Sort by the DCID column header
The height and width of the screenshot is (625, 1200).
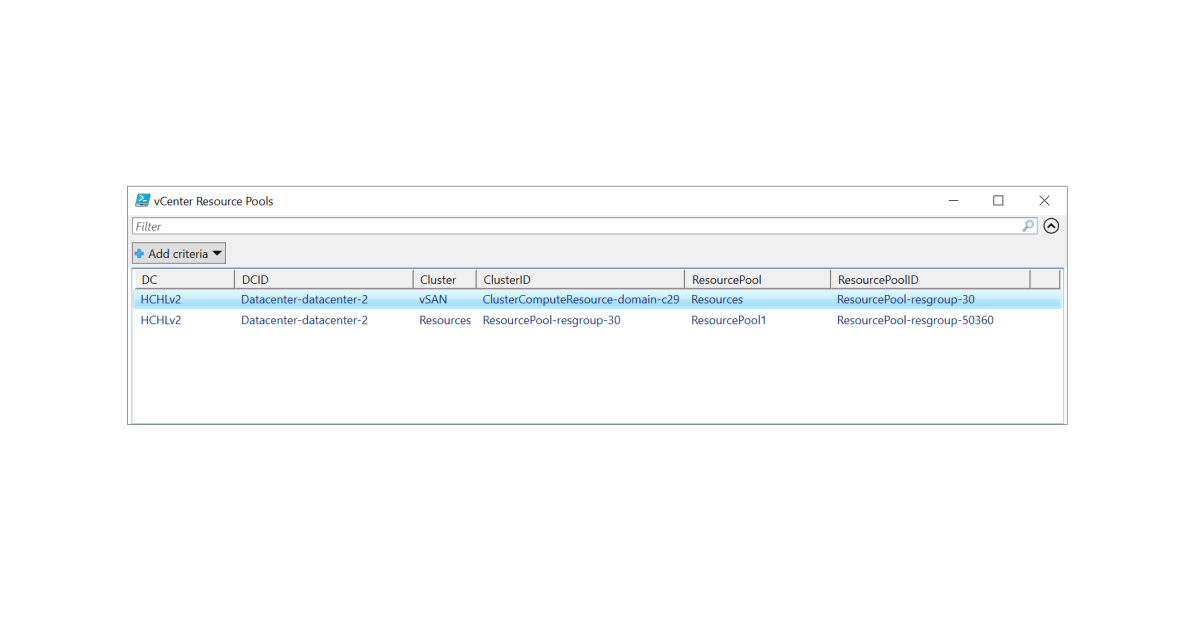click(323, 280)
